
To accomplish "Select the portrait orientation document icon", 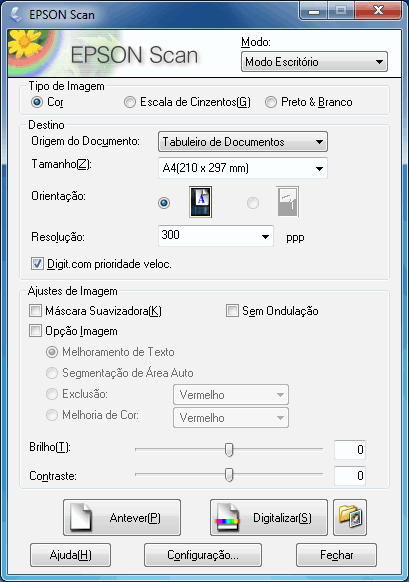I will point(200,202).
